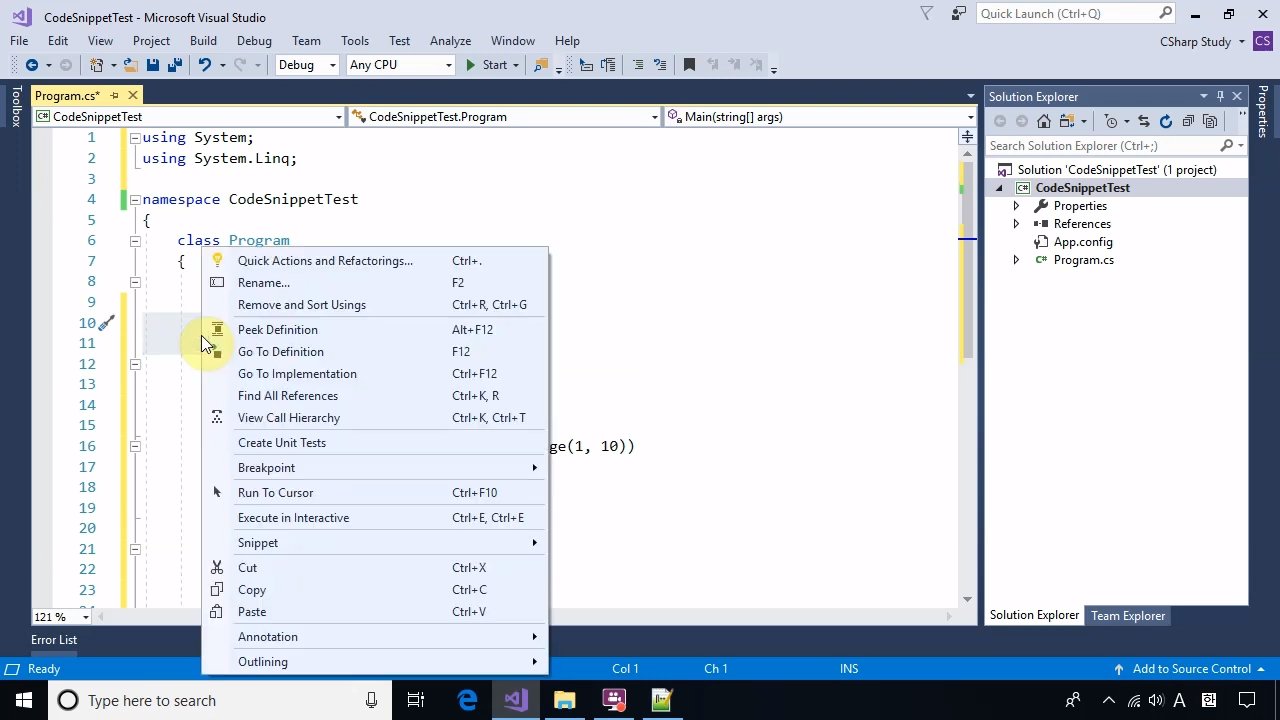Select Rename... from the context menu
Screen dimensions: 1280x720
375,283
